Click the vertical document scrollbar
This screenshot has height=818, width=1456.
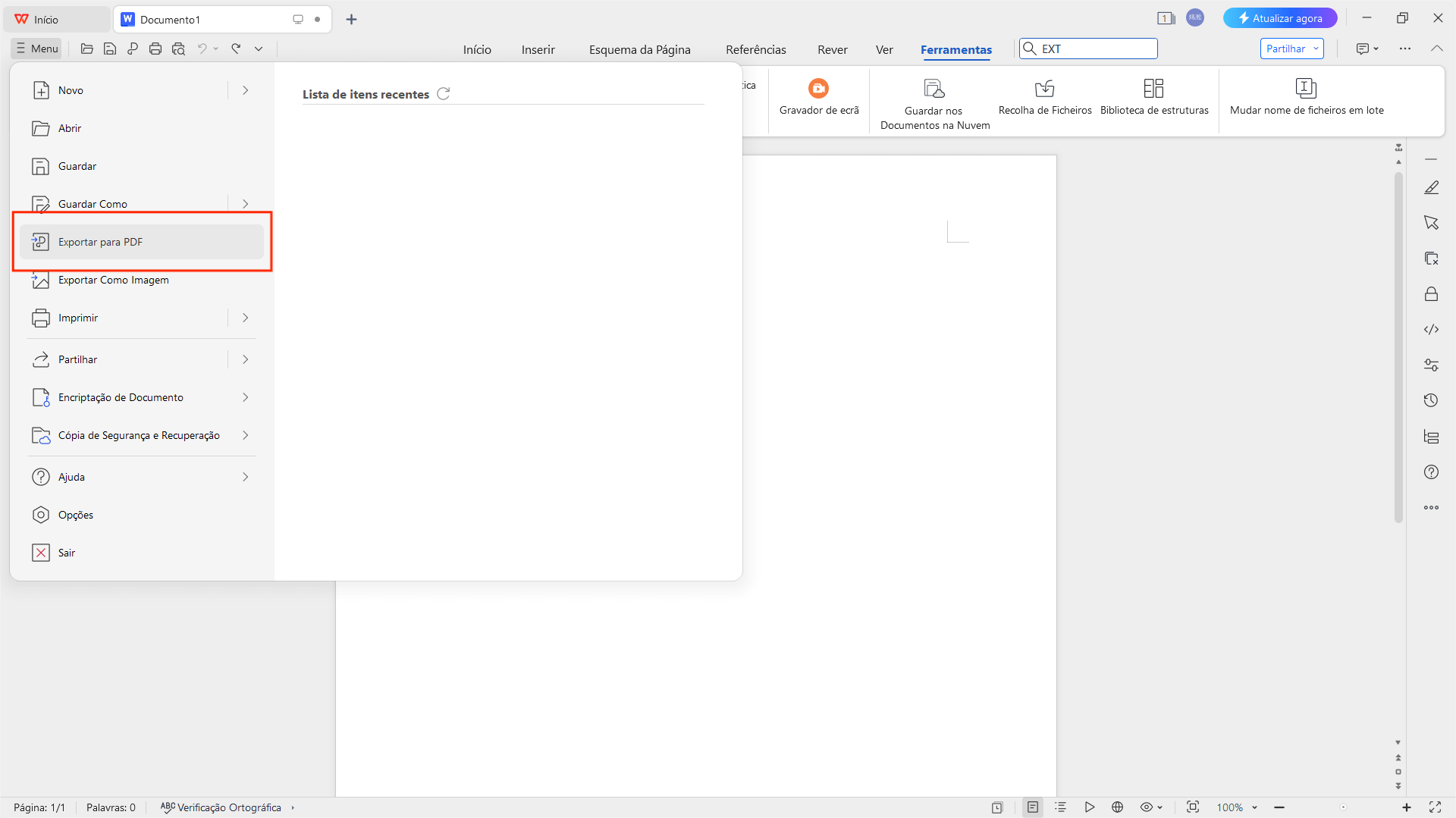tap(1398, 347)
